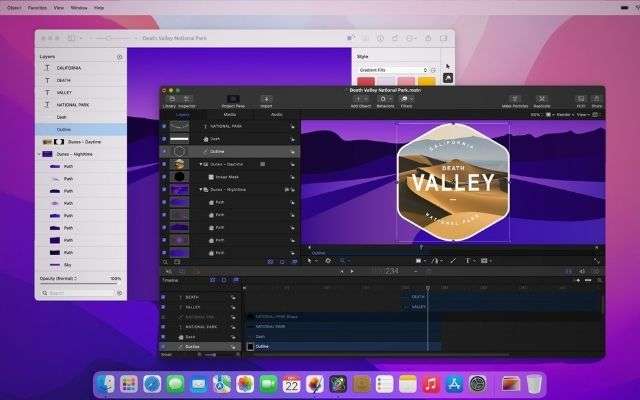
Task: Click full screen player icon below canvas
Action: [596, 260]
